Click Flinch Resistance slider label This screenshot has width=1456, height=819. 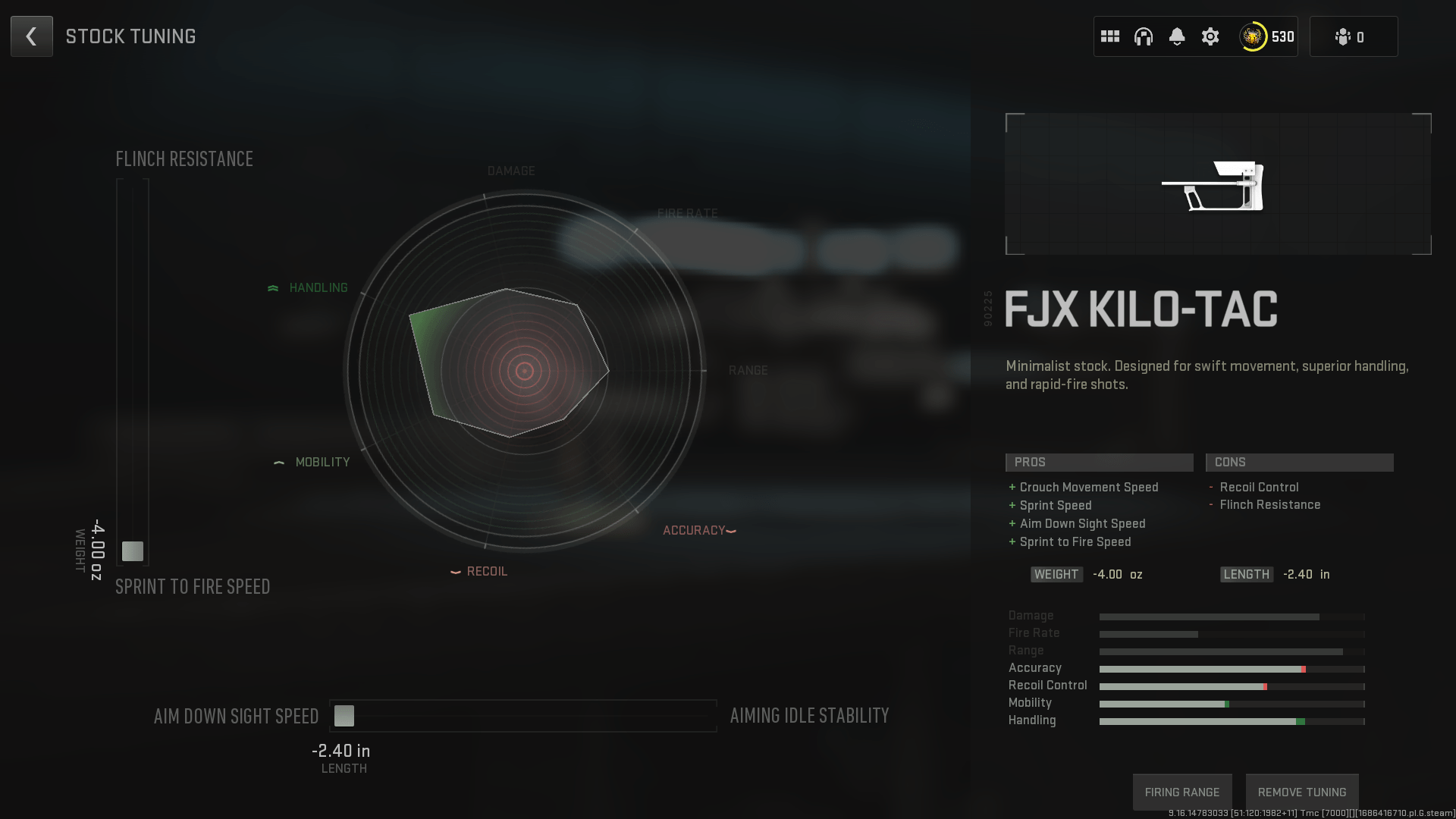[184, 158]
